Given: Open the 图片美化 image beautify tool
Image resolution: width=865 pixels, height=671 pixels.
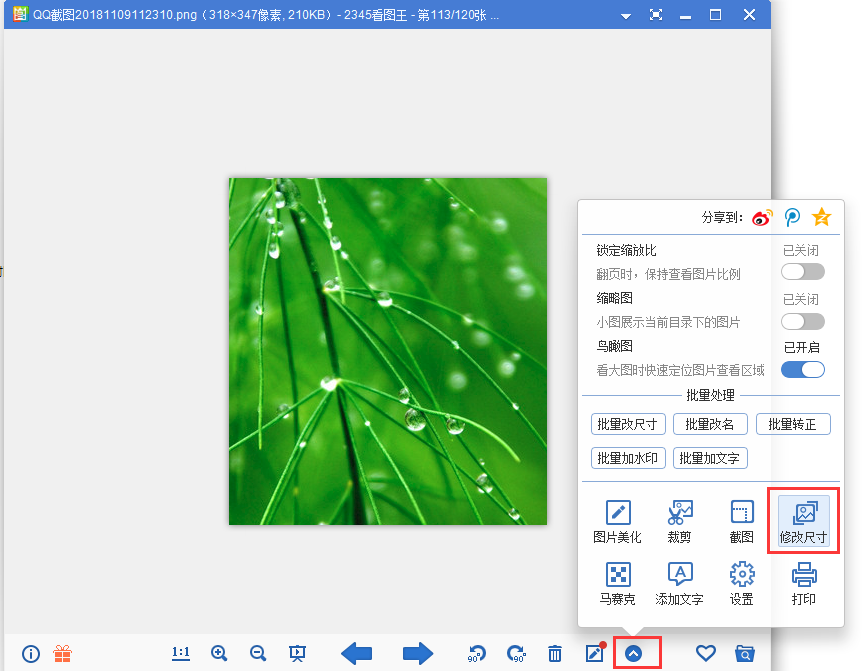Looking at the screenshot, I should coord(617,521).
